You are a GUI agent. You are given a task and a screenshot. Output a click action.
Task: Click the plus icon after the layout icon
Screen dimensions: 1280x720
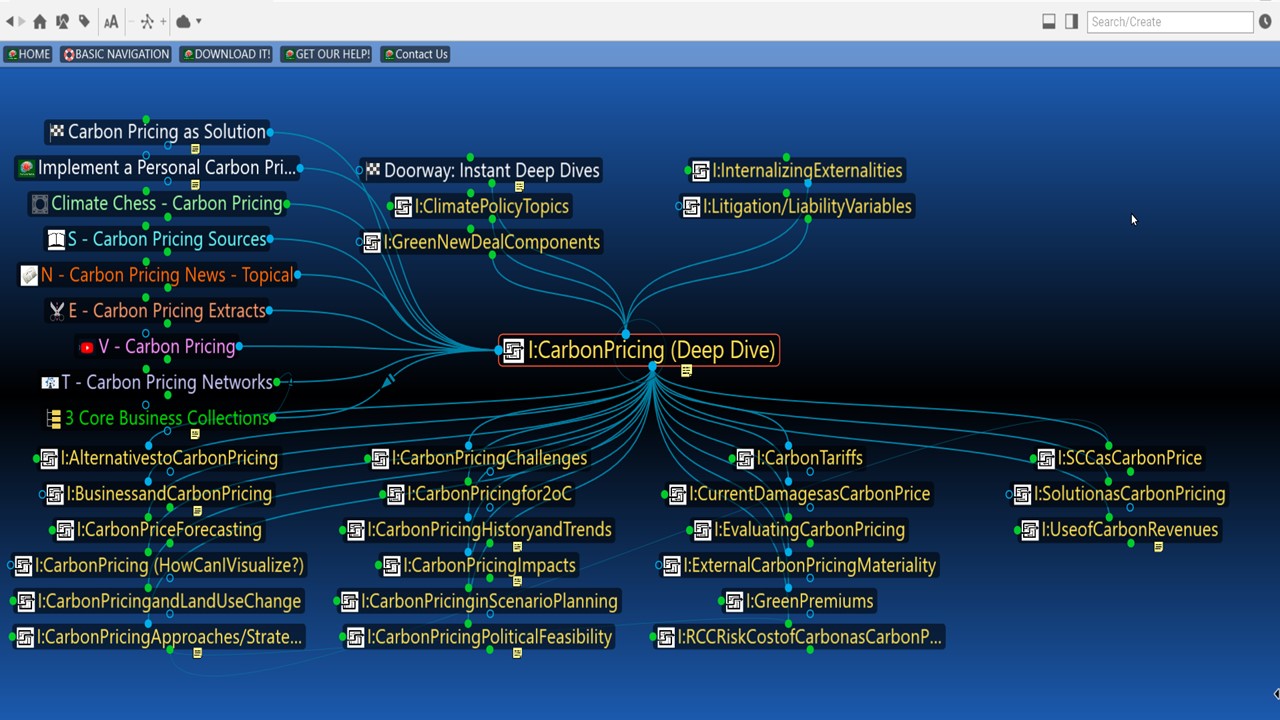(x=163, y=21)
